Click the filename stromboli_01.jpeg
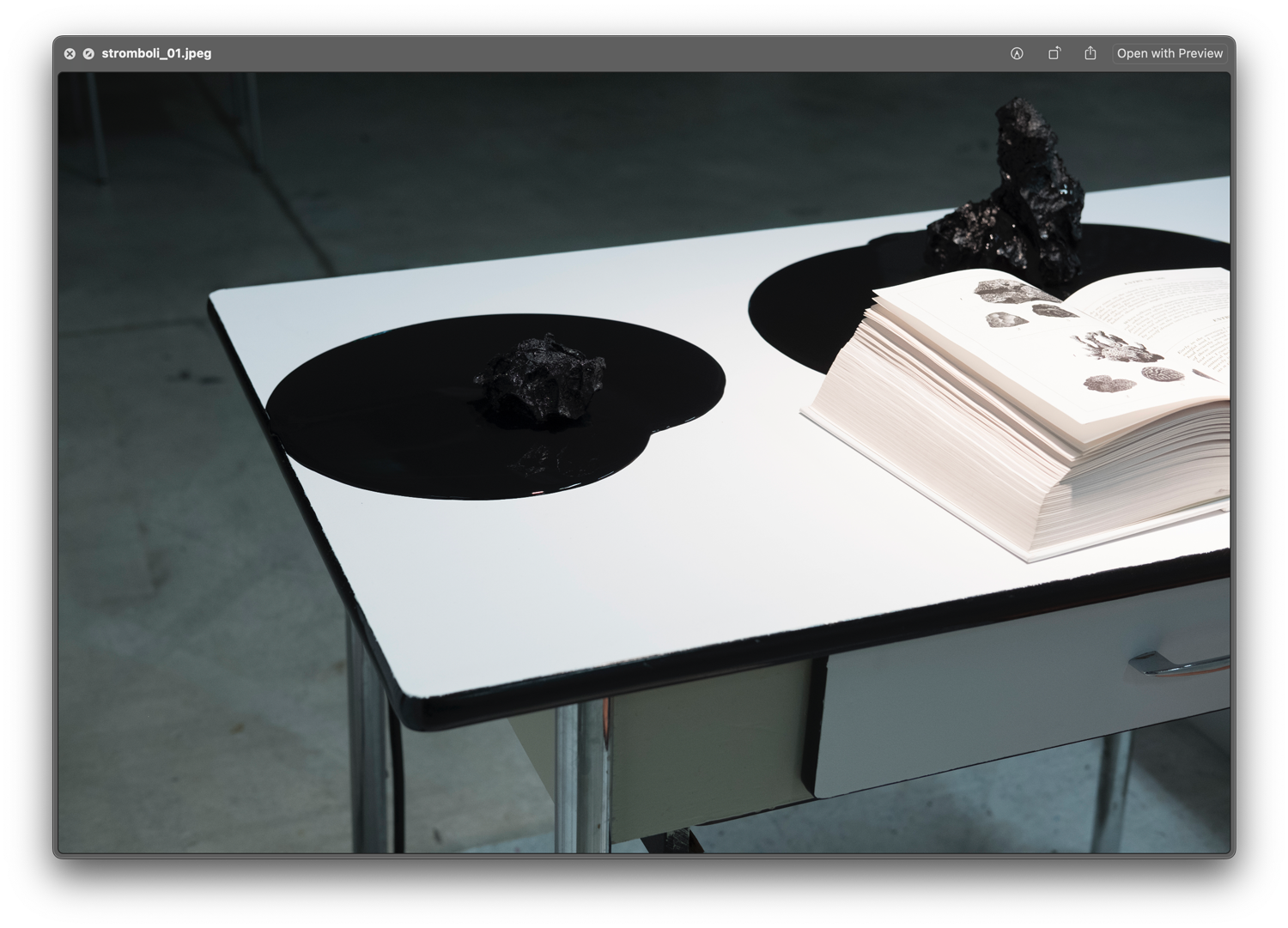Image resolution: width=1288 pixels, height=928 pixels. coord(157,53)
